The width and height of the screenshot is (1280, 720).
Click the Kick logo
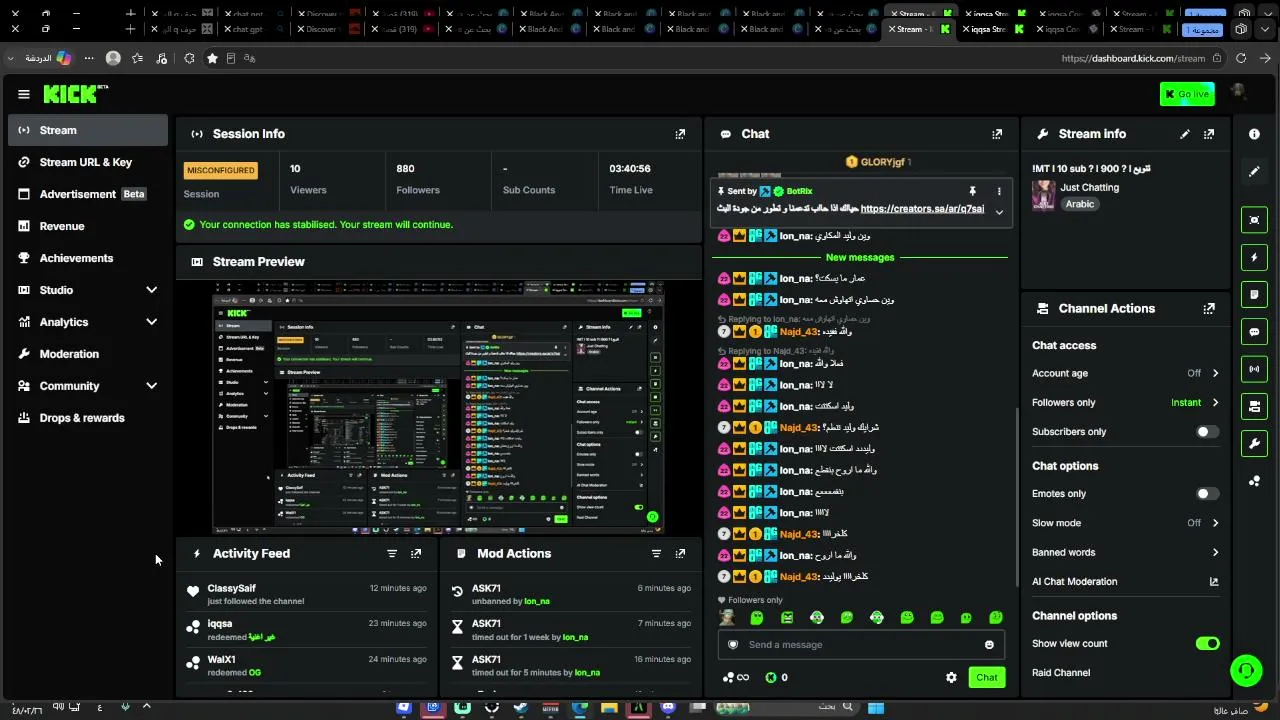click(75, 94)
